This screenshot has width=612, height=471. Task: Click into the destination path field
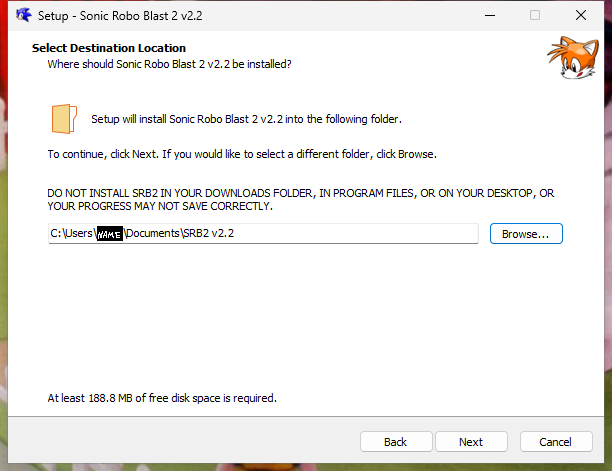[x=263, y=233]
